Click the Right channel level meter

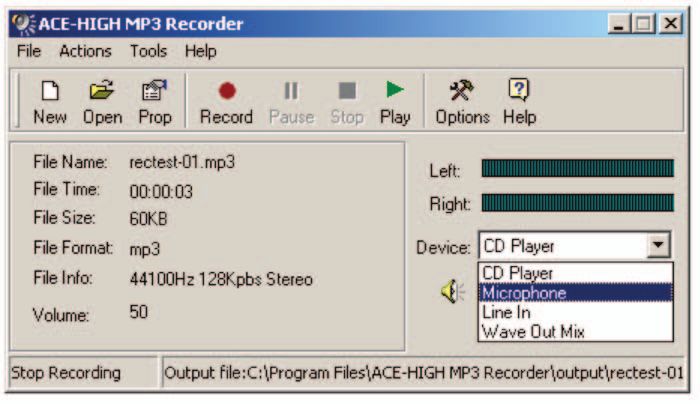click(578, 203)
